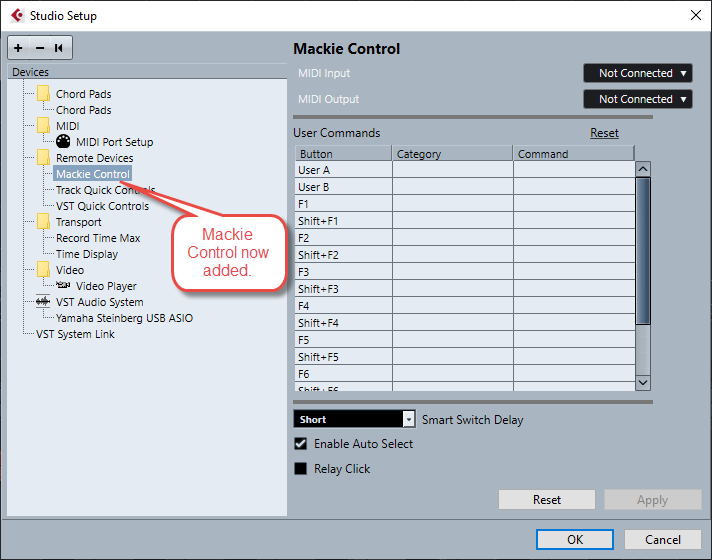Click the commands list scroll-down arrow

pyautogui.click(x=643, y=382)
